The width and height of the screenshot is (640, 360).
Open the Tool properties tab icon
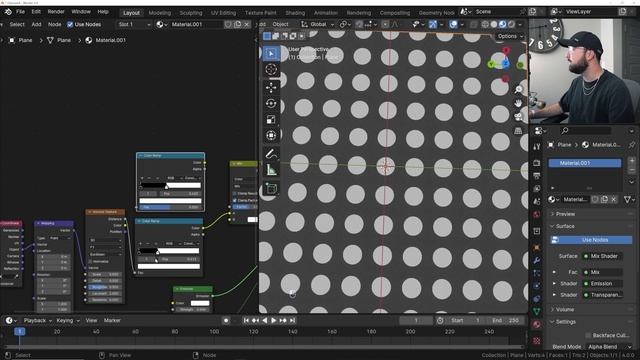click(537, 147)
